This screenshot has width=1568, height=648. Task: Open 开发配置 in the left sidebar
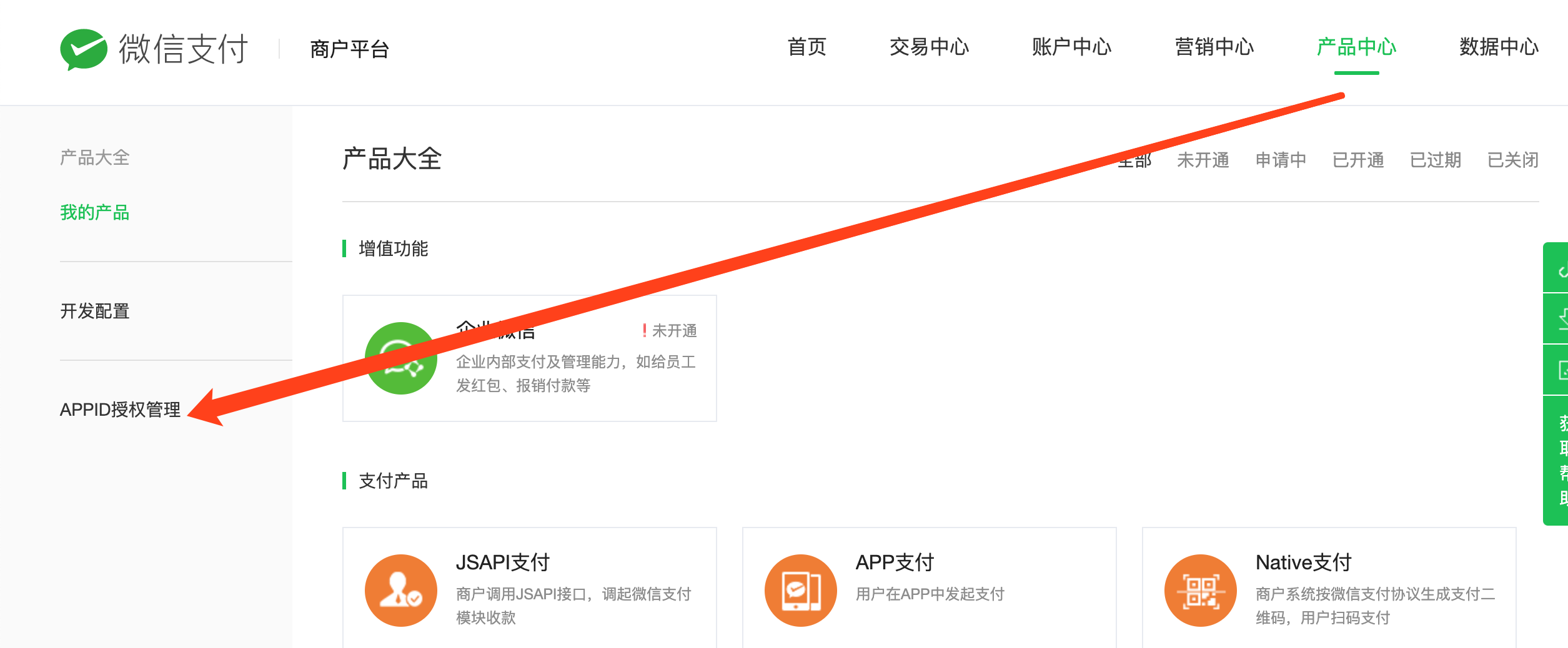[x=95, y=311]
